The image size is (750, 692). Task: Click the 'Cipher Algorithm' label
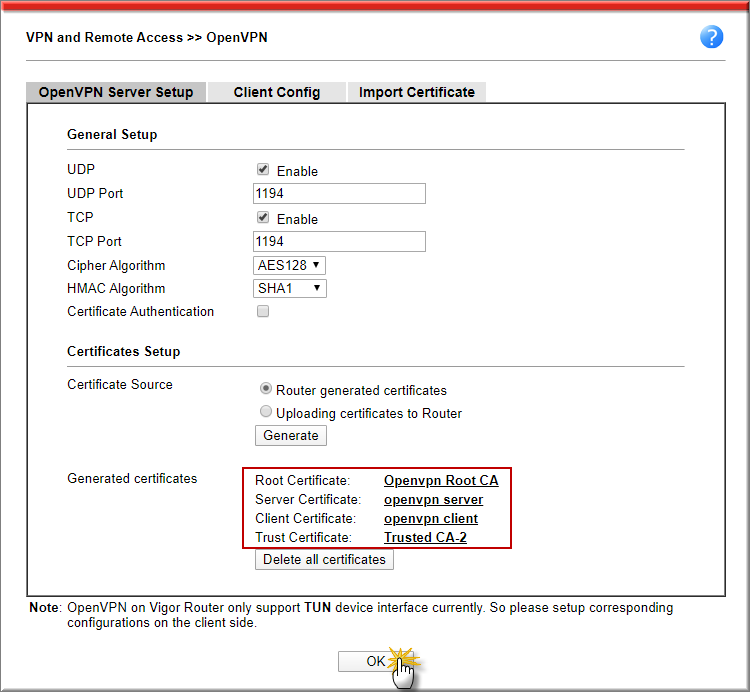pyautogui.click(x=116, y=265)
